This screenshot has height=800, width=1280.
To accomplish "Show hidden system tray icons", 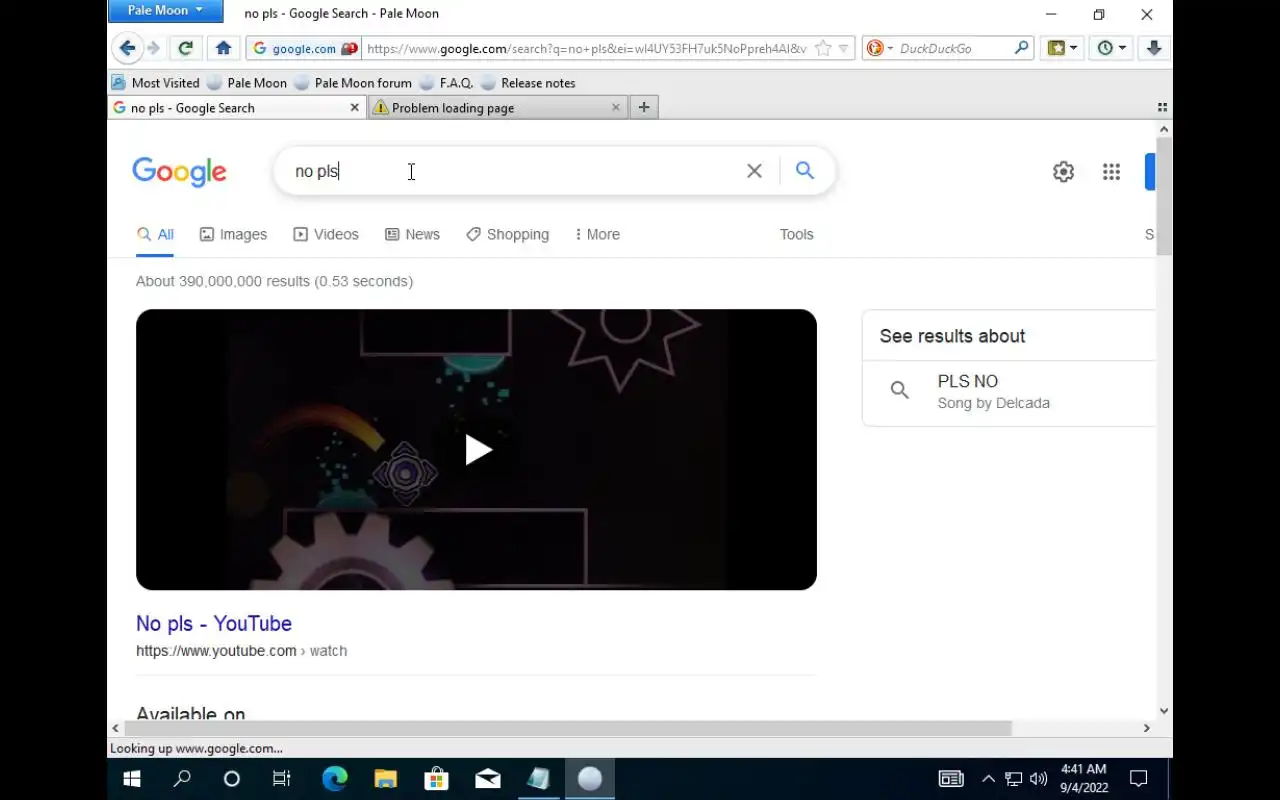I will 988,779.
